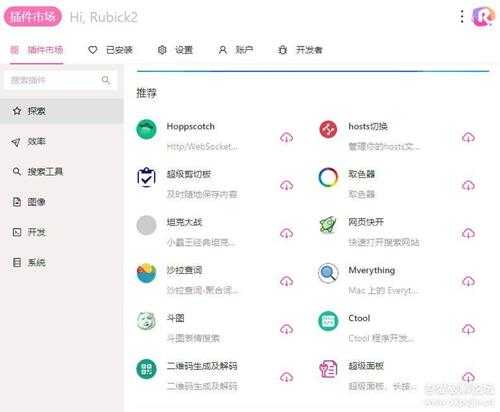Open the hosts切换 plugin title

coord(368,126)
